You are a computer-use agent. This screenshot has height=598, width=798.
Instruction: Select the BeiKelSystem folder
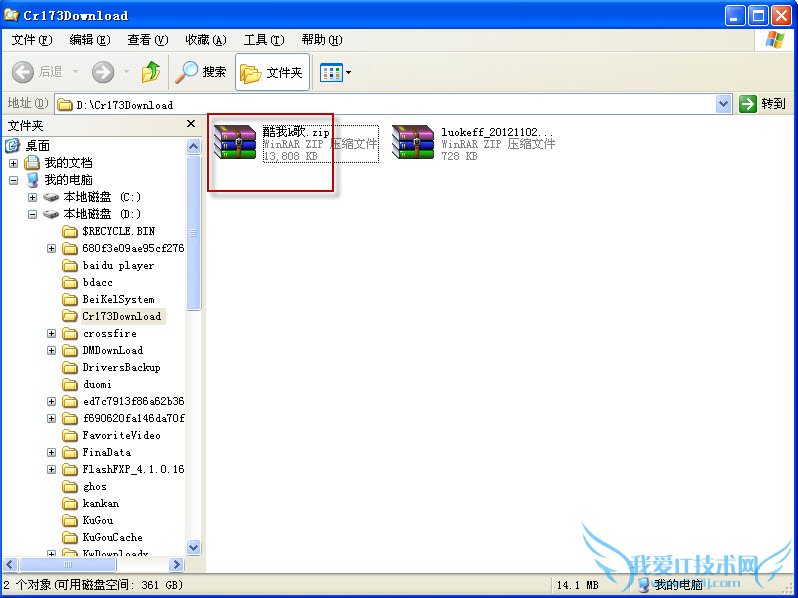pyautogui.click(x=118, y=299)
